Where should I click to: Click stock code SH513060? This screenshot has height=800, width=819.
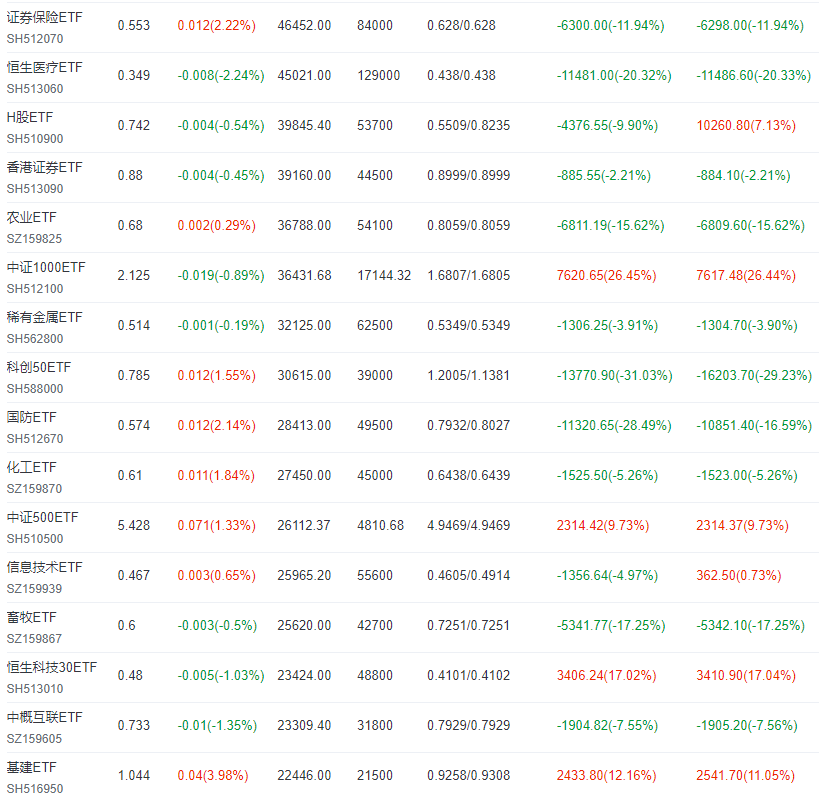point(35,89)
